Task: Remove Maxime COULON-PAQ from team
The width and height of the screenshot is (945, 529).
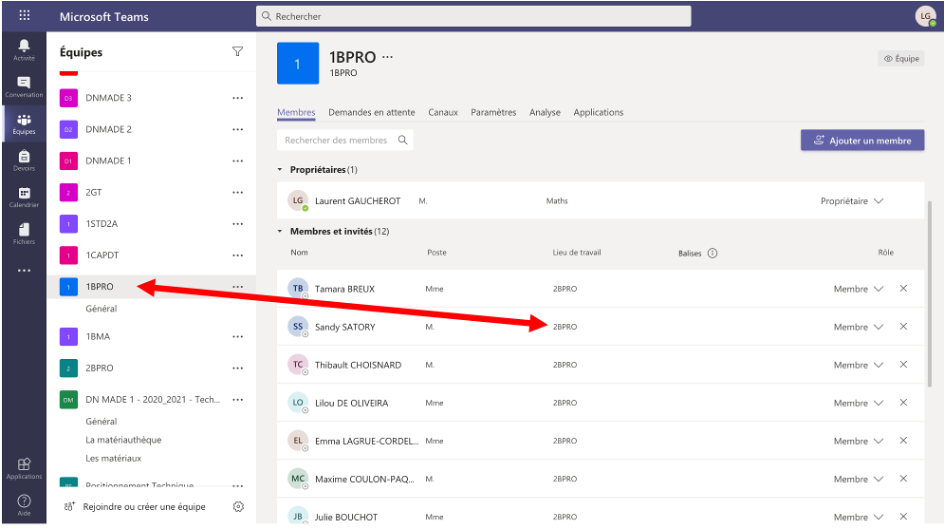Action: click(903, 478)
